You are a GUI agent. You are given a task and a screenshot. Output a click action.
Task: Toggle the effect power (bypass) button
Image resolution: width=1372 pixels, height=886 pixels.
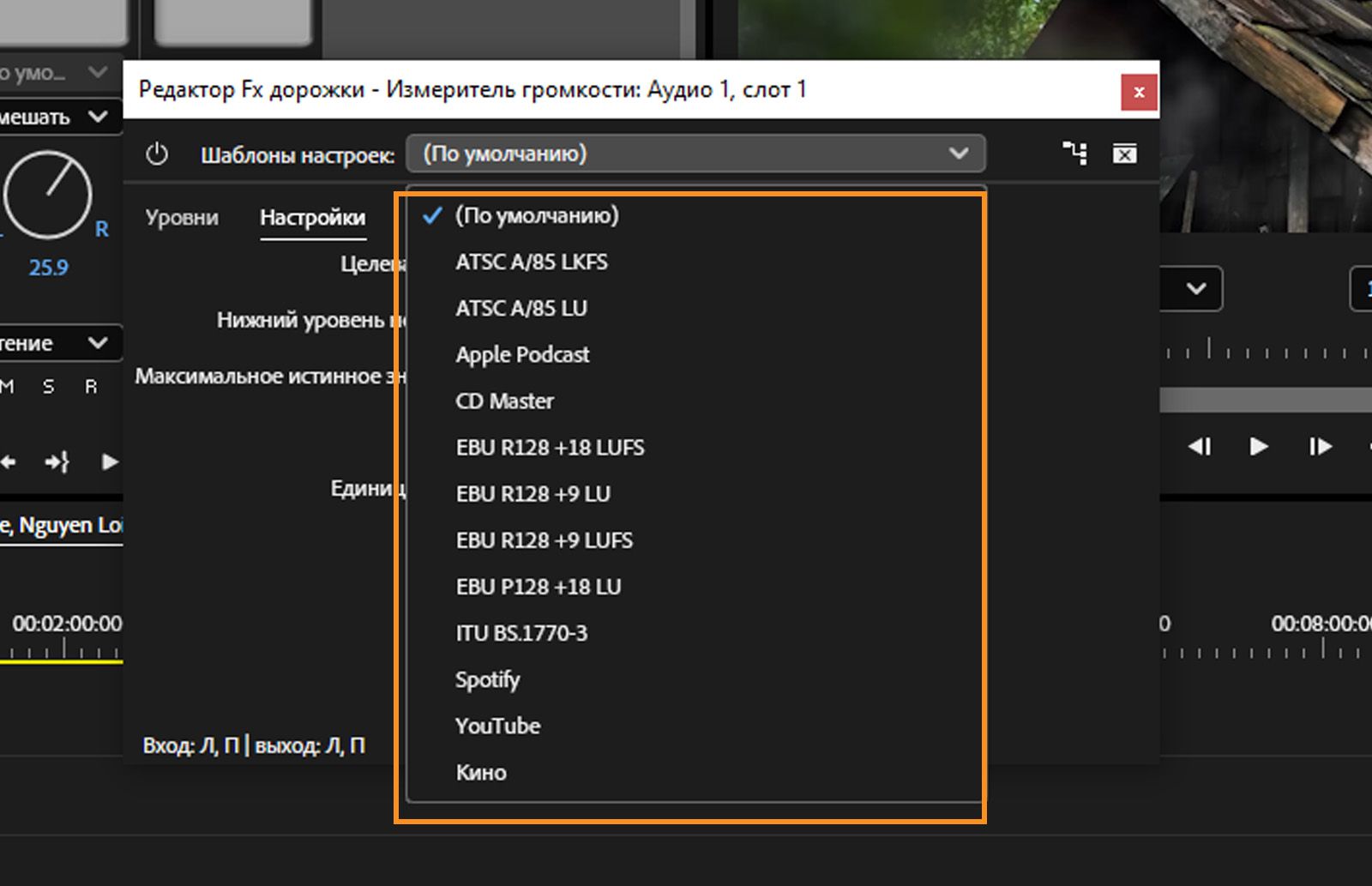pos(157,155)
